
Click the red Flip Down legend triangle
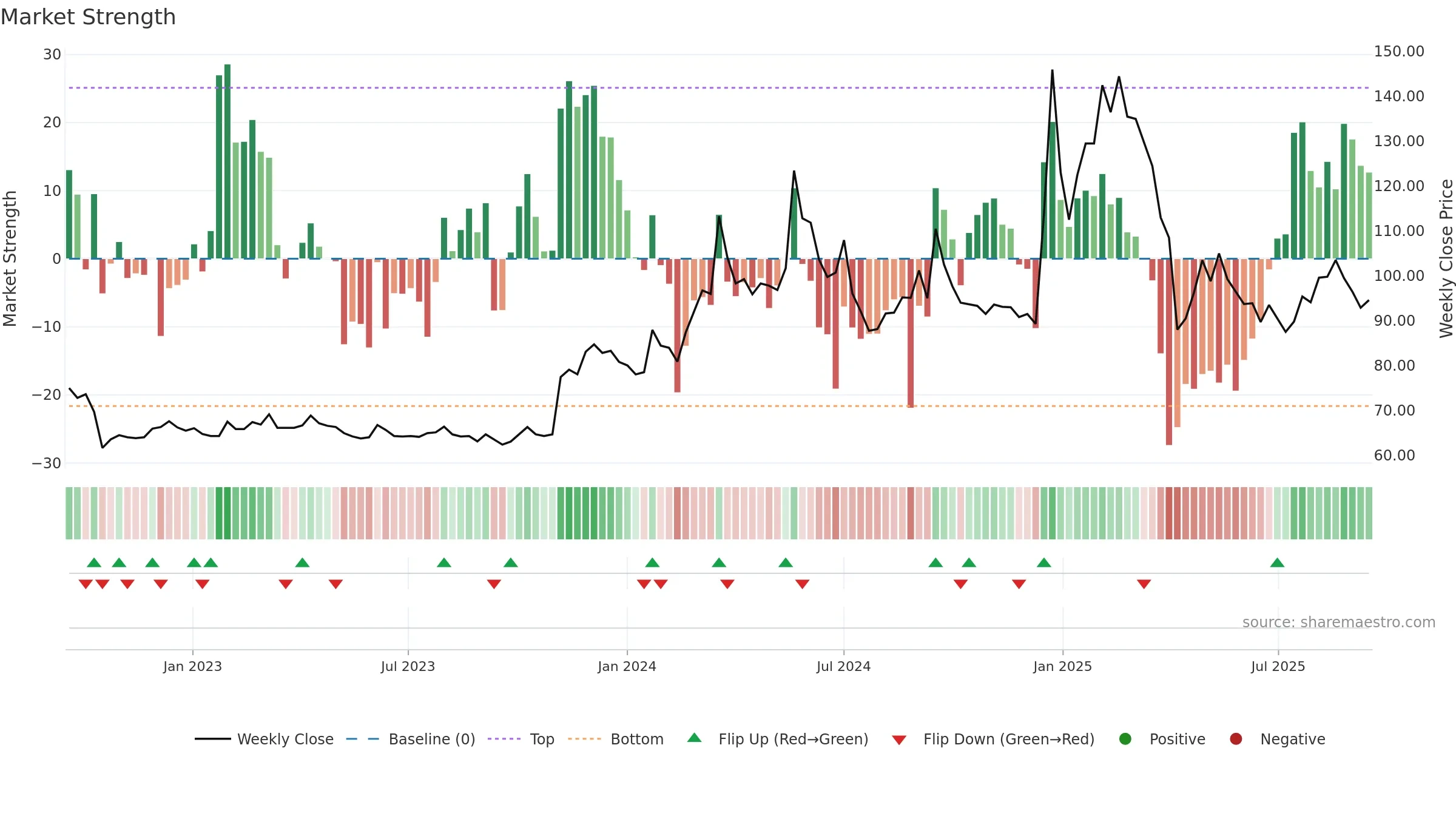pos(899,740)
